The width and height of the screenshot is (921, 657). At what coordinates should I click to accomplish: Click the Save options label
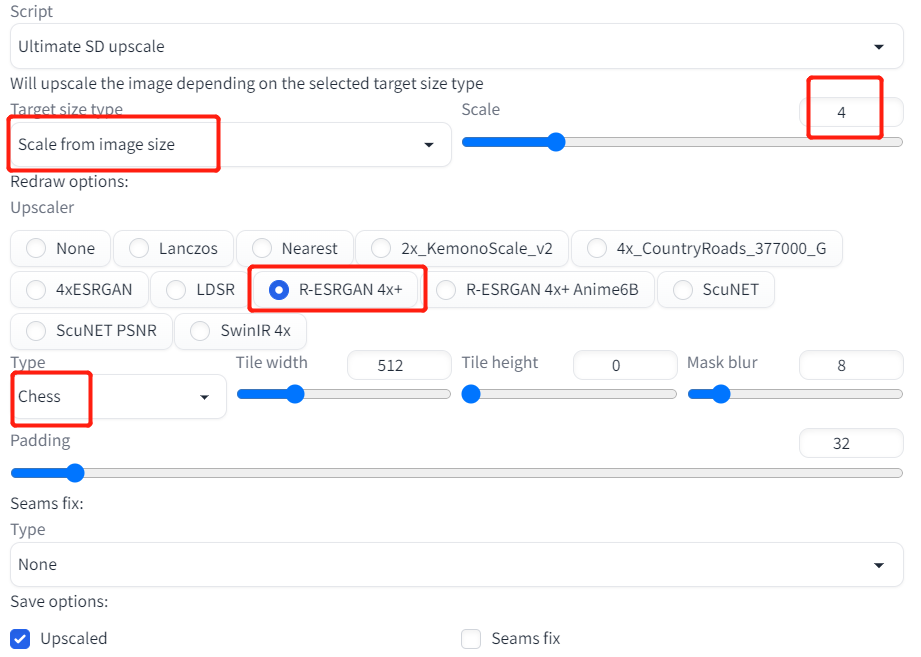[x=59, y=602]
